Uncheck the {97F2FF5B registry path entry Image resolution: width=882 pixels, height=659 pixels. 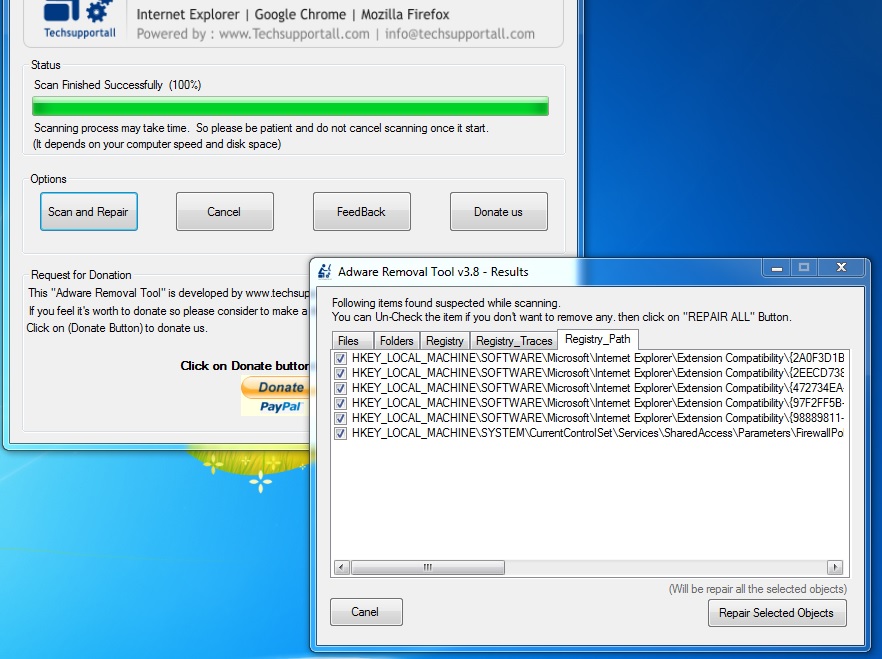click(x=340, y=403)
